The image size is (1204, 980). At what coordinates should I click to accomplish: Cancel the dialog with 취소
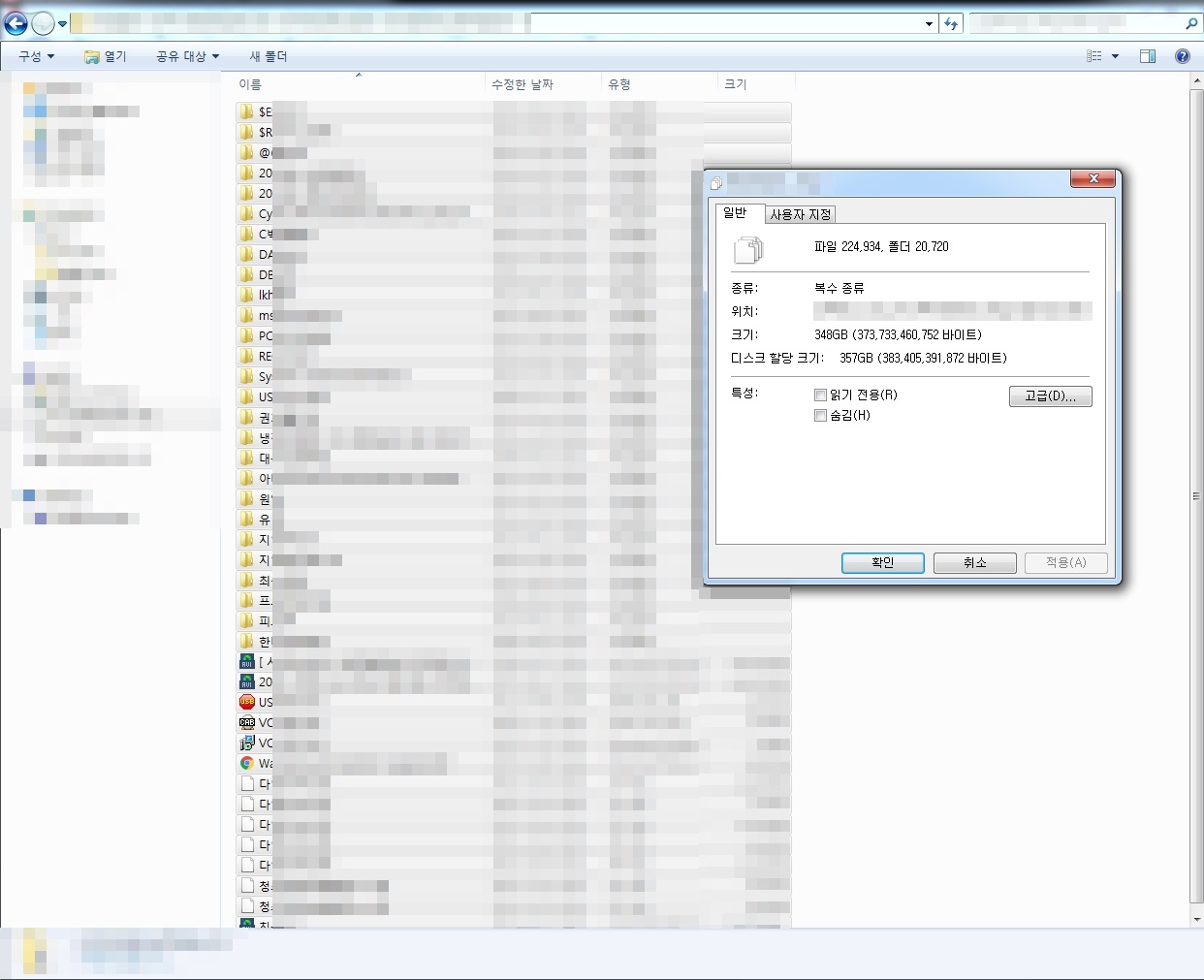coord(975,562)
